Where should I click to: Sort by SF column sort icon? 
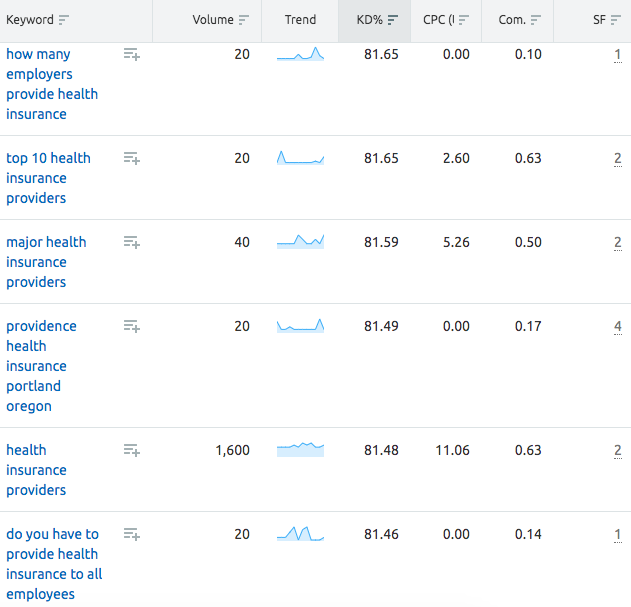tap(616, 20)
